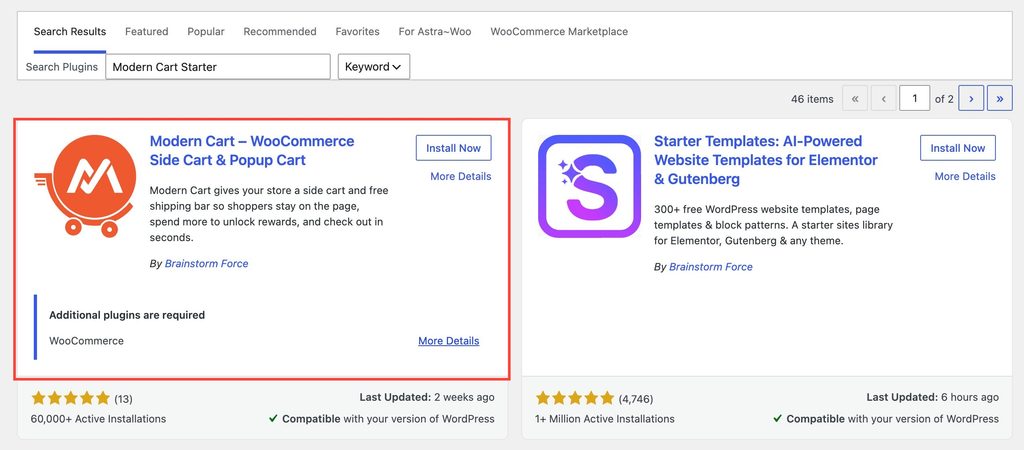The height and width of the screenshot is (450, 1024).
Task: Click the disabled previous page arrow
Action: pyautogui.click(x=884, y=99)
